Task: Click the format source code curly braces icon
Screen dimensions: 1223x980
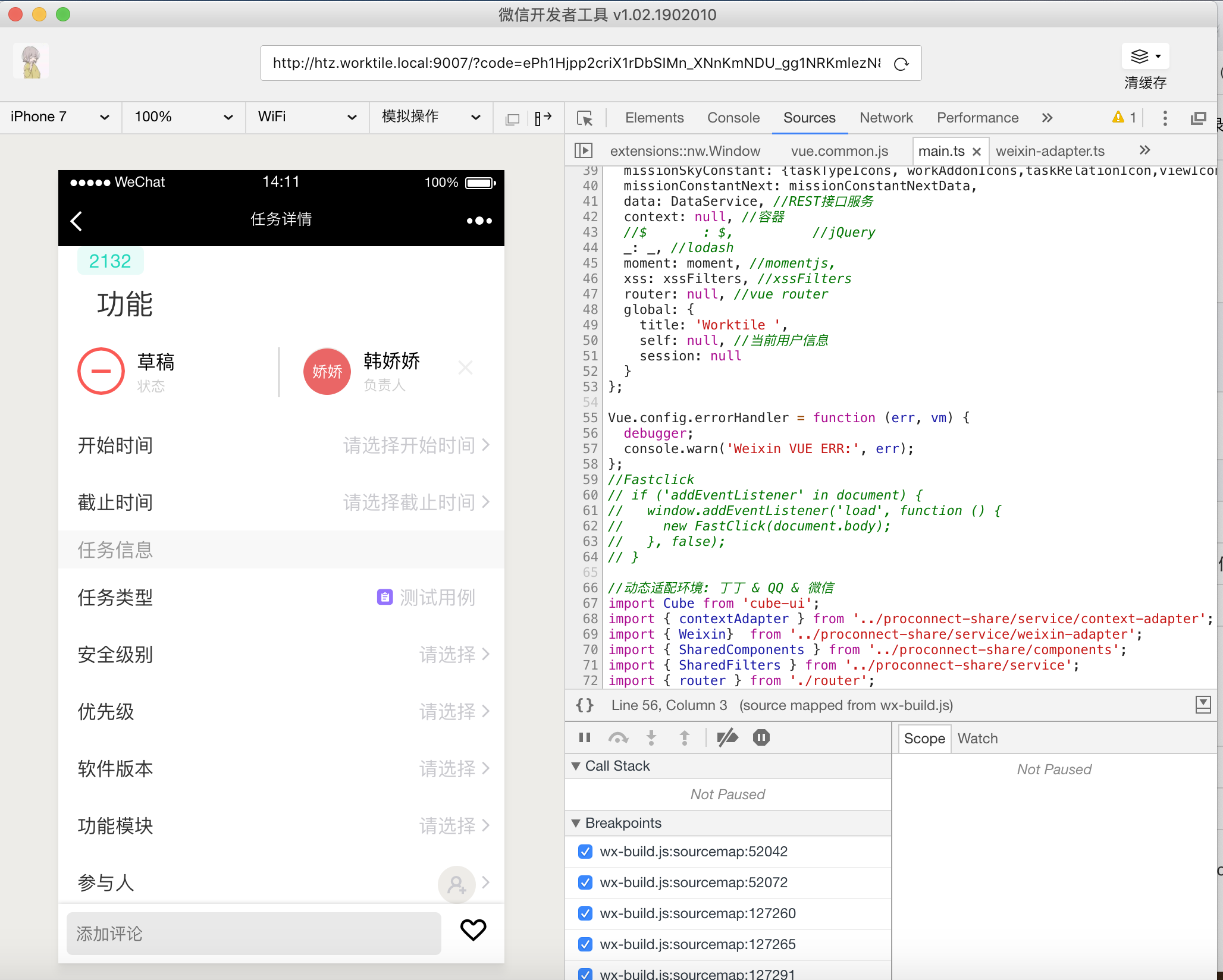Action: [x=584, y=705]
